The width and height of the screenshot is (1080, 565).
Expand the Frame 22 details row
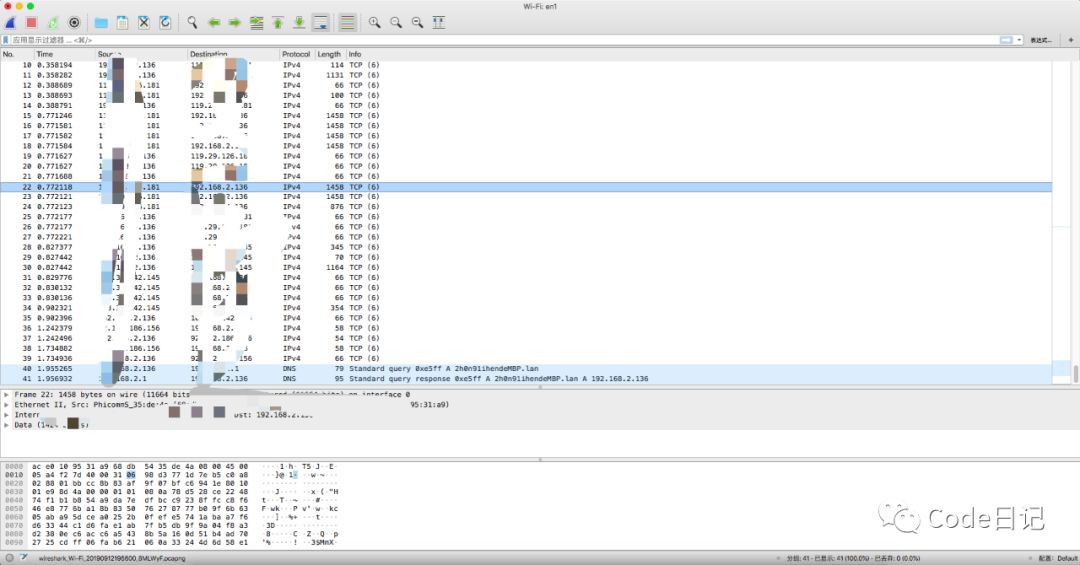point(6,395)
